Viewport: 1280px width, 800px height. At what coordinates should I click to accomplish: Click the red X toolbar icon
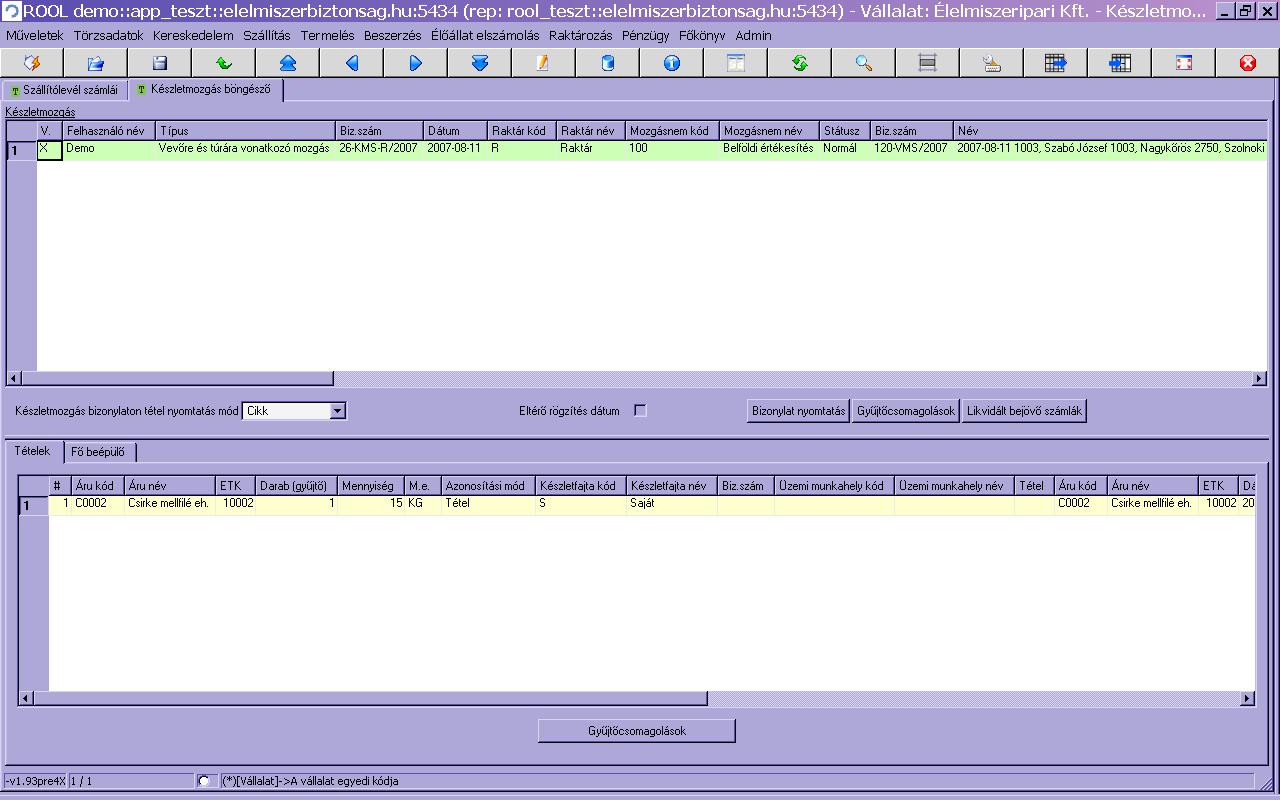click(x=1247, y=63)
